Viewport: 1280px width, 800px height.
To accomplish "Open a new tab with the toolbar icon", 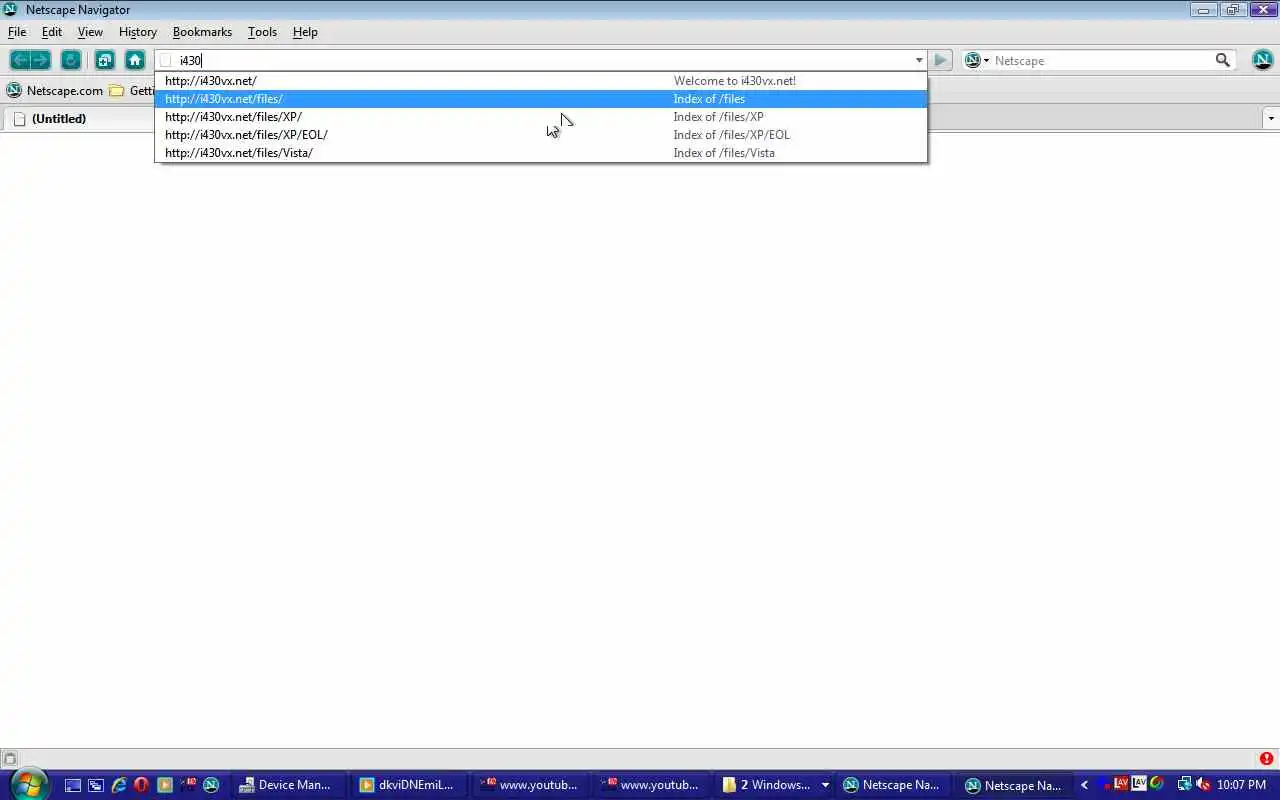I will pos(105,60).
